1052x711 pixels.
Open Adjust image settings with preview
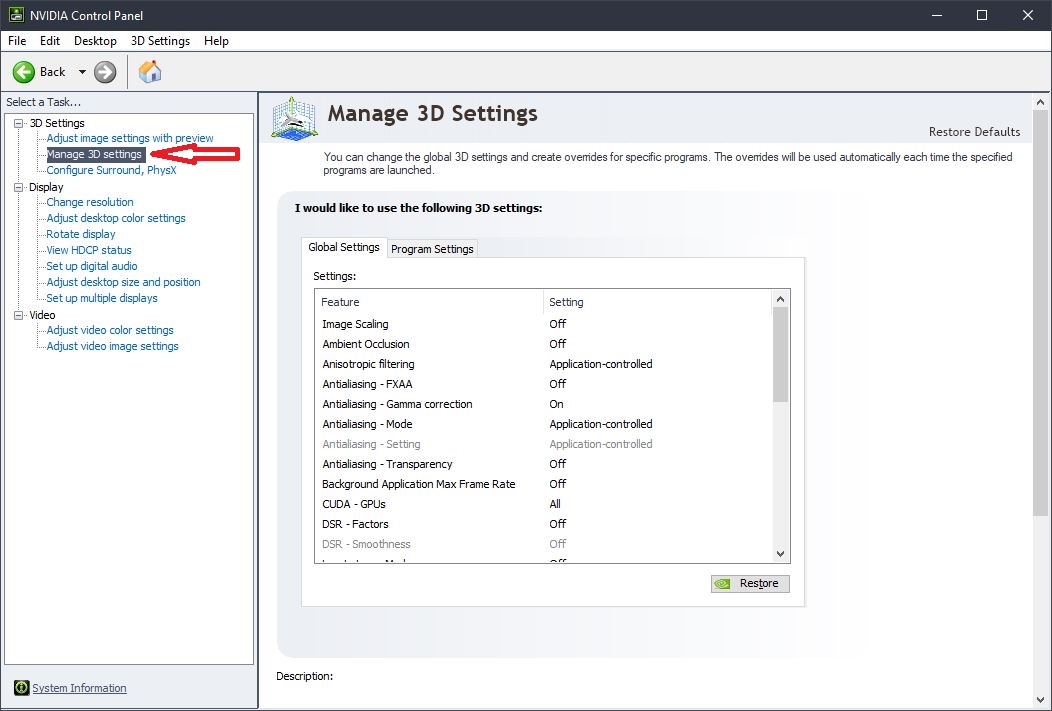pyautogui.click(x=128, y=138)
